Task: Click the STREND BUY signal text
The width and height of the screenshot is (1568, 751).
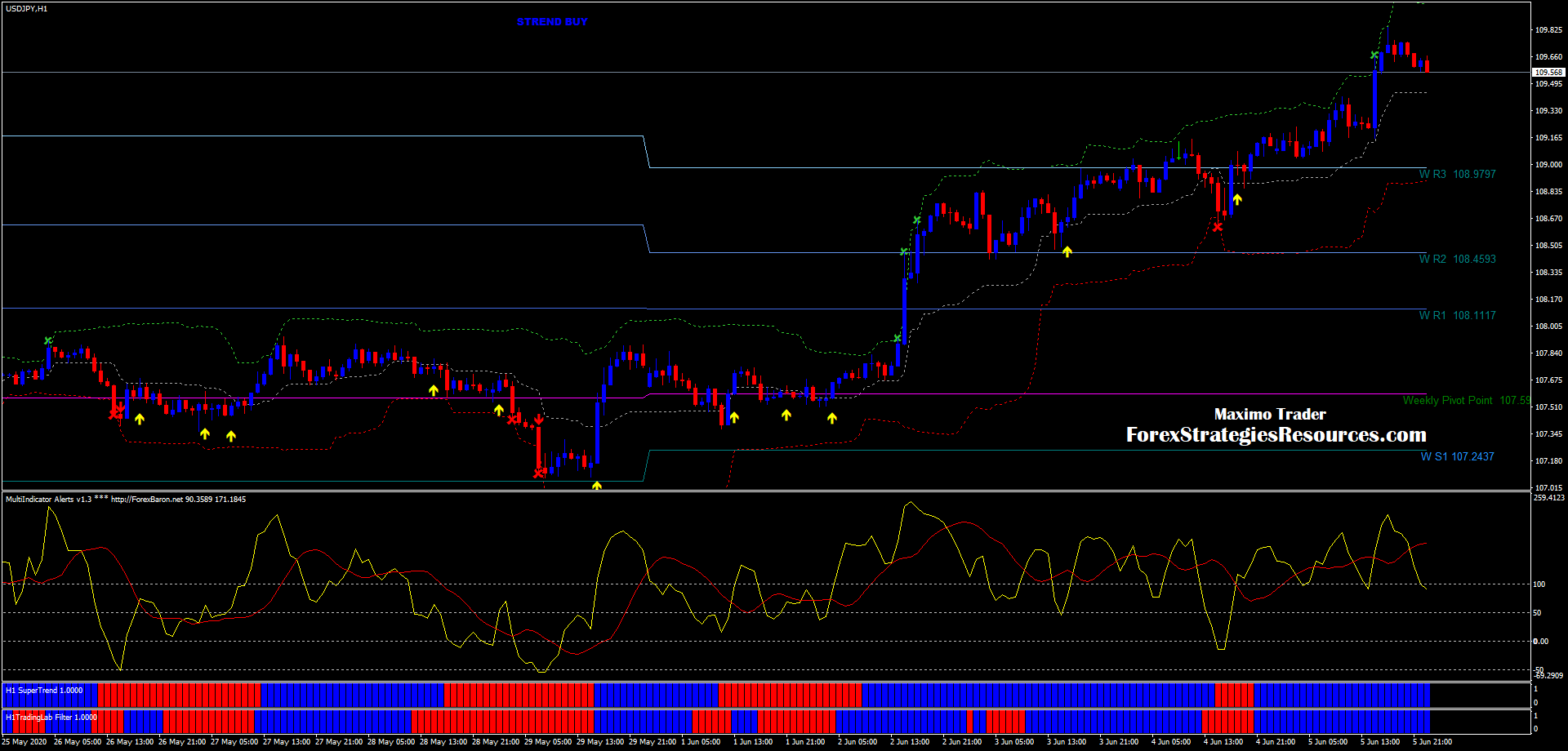Action: 550,21
